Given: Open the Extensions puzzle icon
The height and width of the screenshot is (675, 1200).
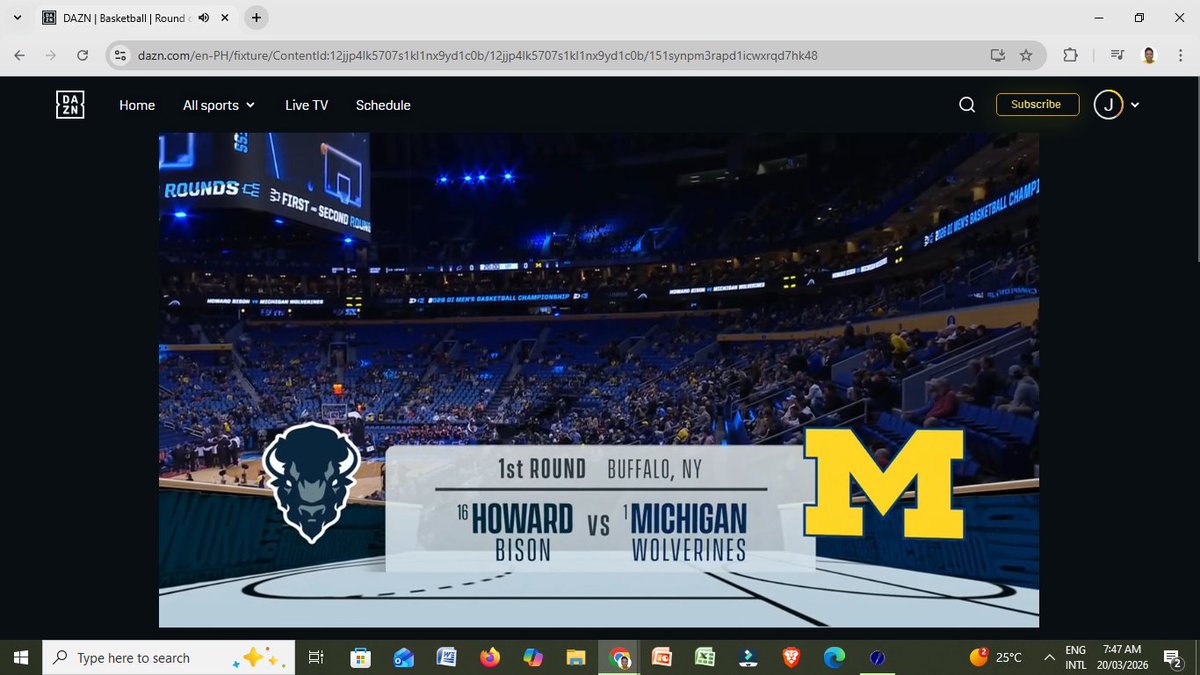Looking at the screenshot, I should coord(1070,55).
